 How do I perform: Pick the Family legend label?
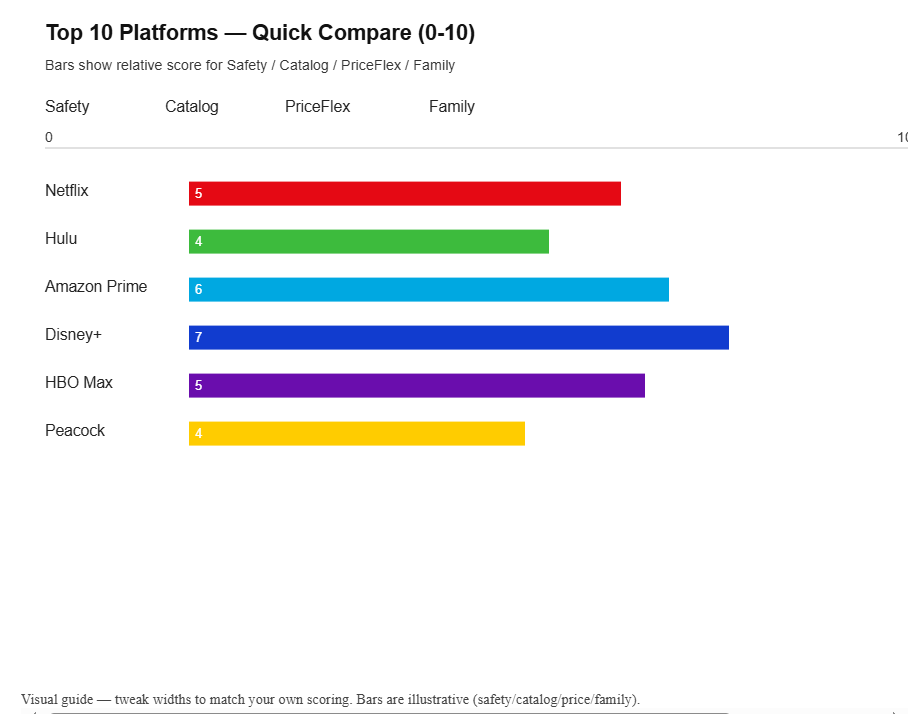click(451, 107)
